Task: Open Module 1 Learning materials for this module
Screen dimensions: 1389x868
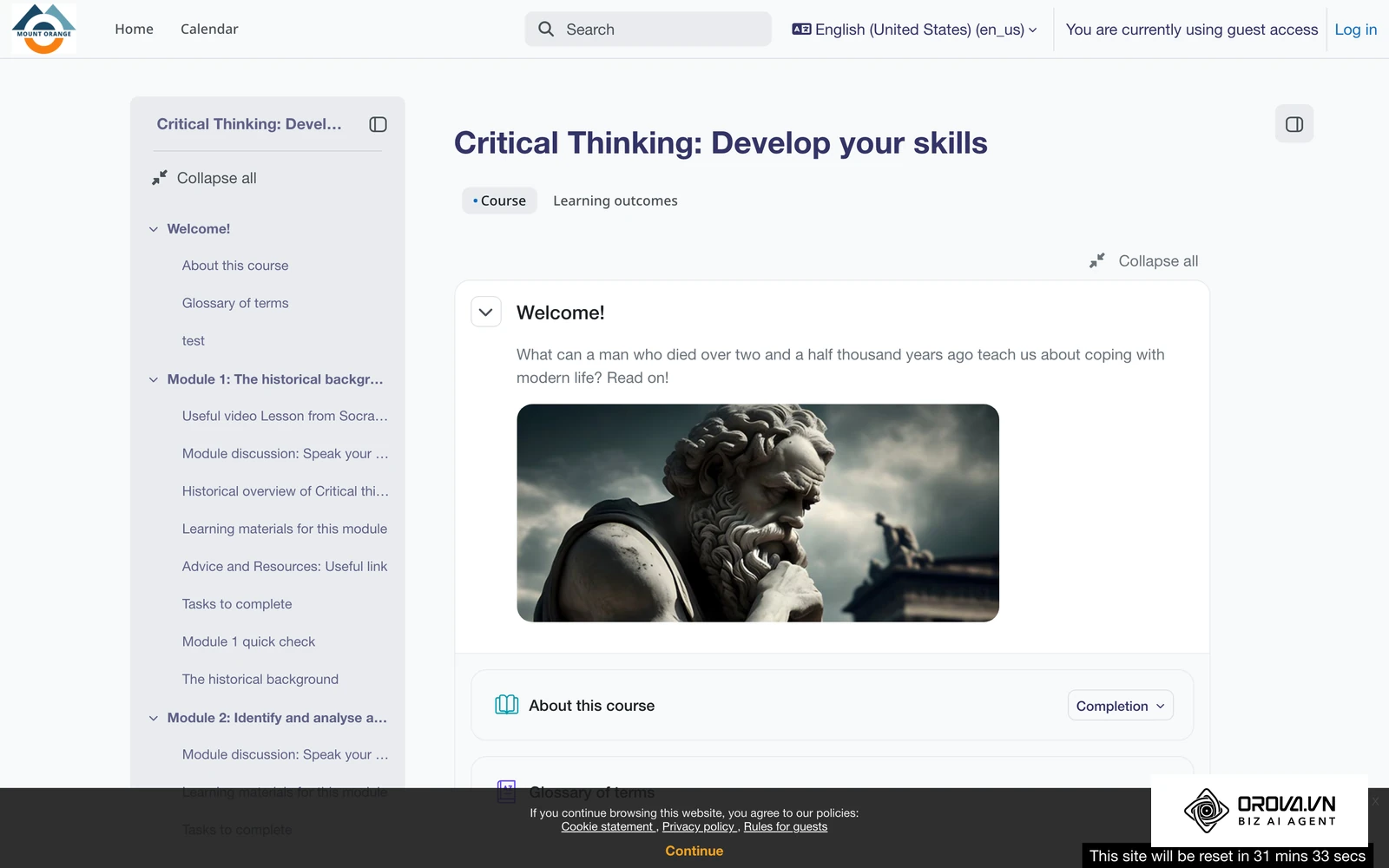Action: tap(285, 529)
